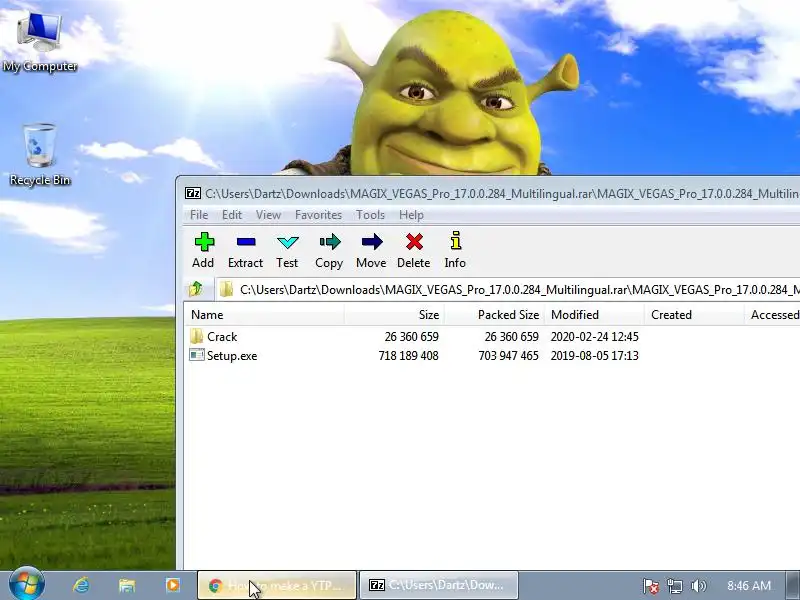Open the Edit menu

point(232,215)
